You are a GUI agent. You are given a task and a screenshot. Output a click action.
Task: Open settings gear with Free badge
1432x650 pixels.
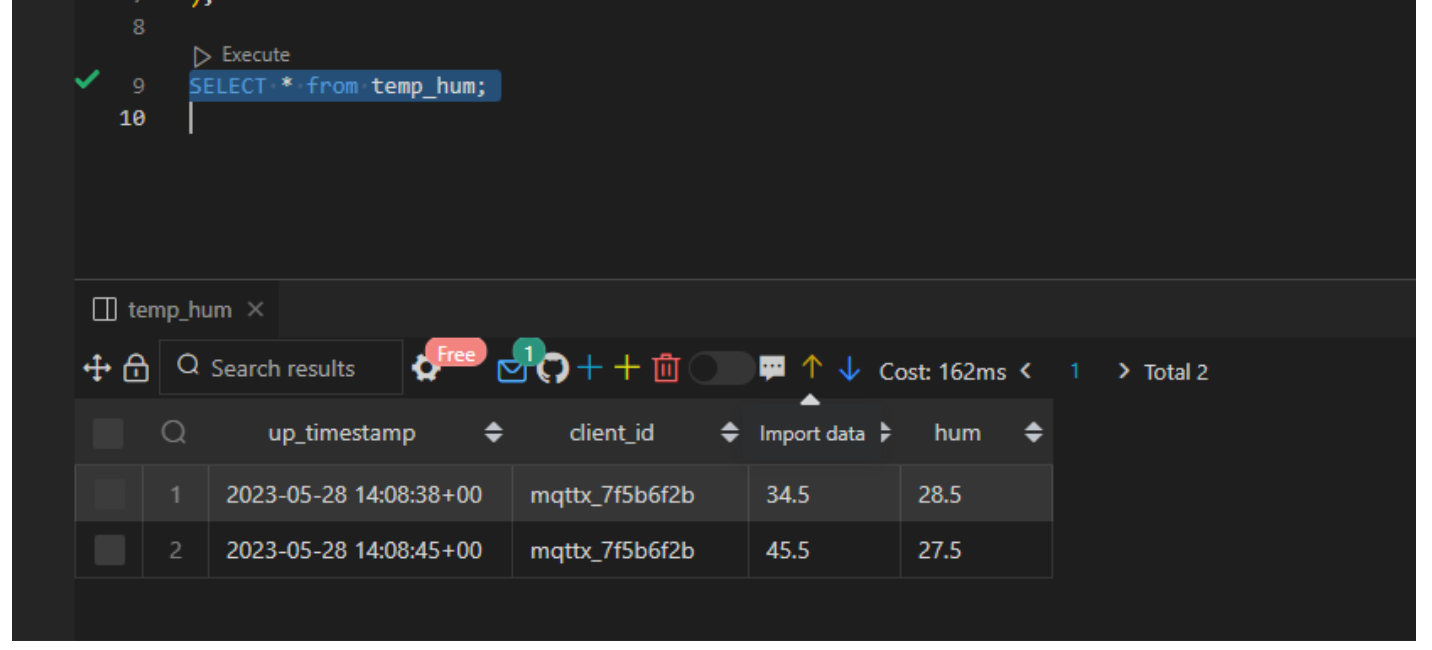click(x=427, y=369)
